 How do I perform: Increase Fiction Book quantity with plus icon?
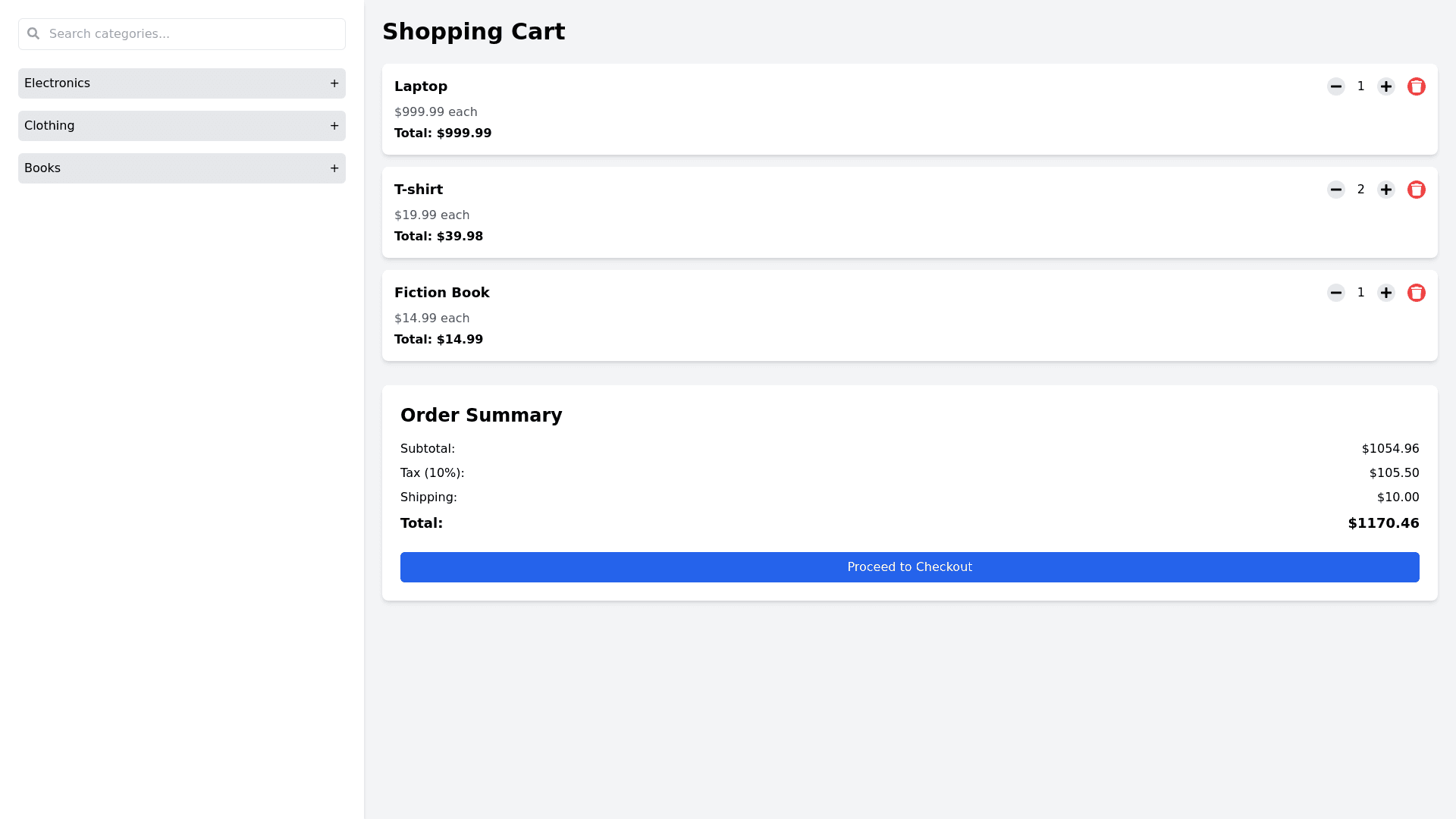tap(1385, 293)
